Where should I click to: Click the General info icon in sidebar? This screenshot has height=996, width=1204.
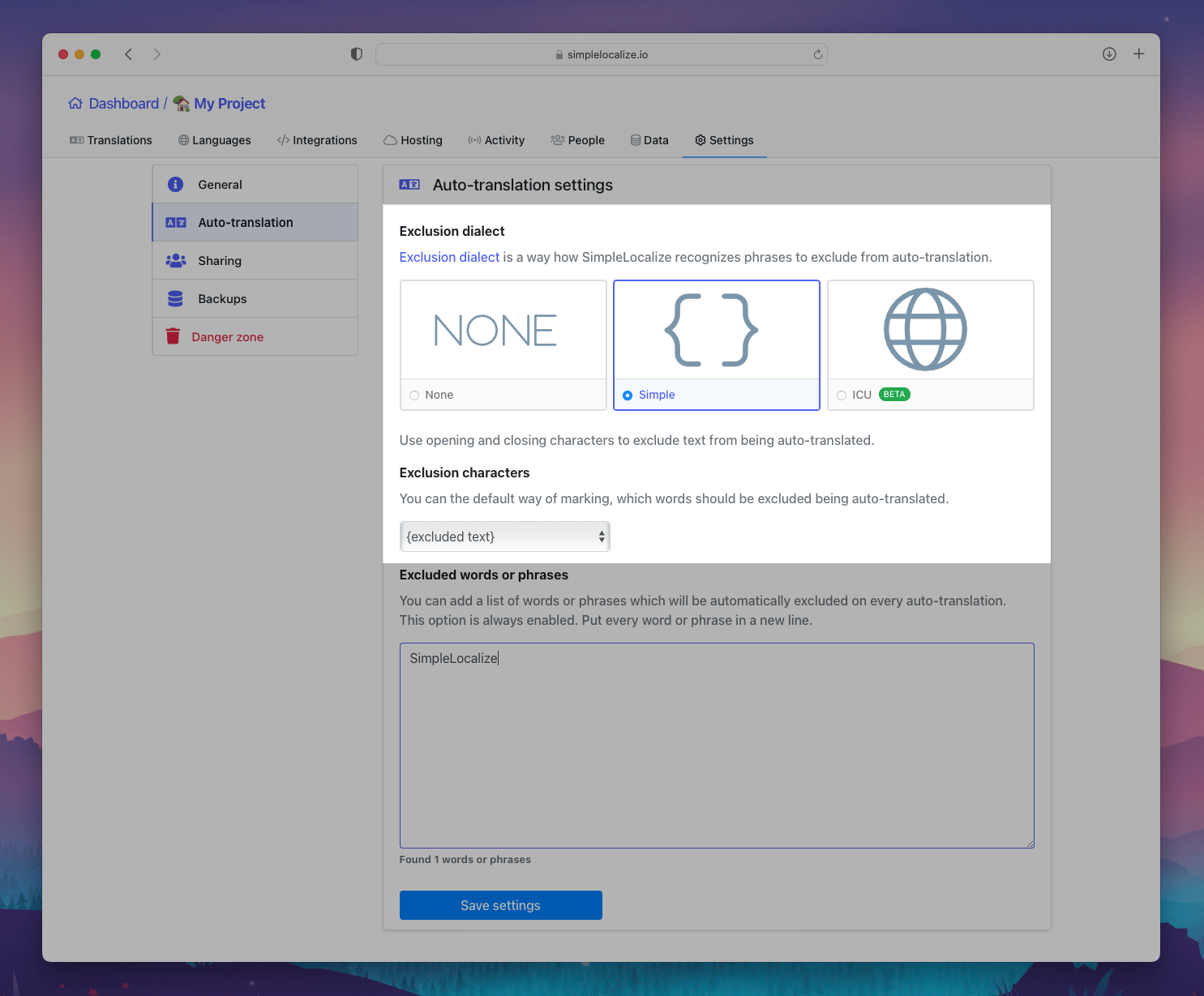[175, 185]
